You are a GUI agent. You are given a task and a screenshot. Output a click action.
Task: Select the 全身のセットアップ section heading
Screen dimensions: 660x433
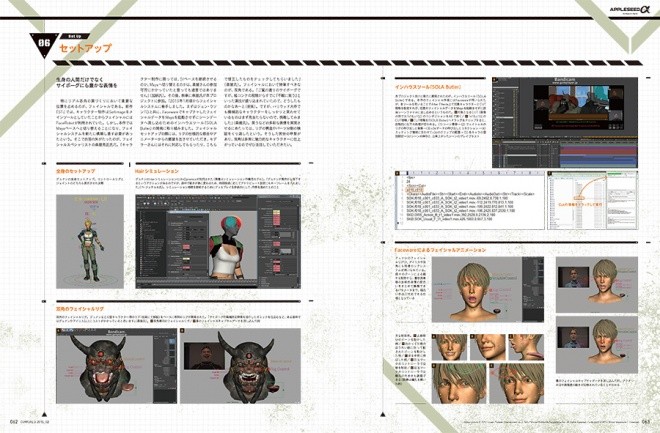tap(76, 171)
